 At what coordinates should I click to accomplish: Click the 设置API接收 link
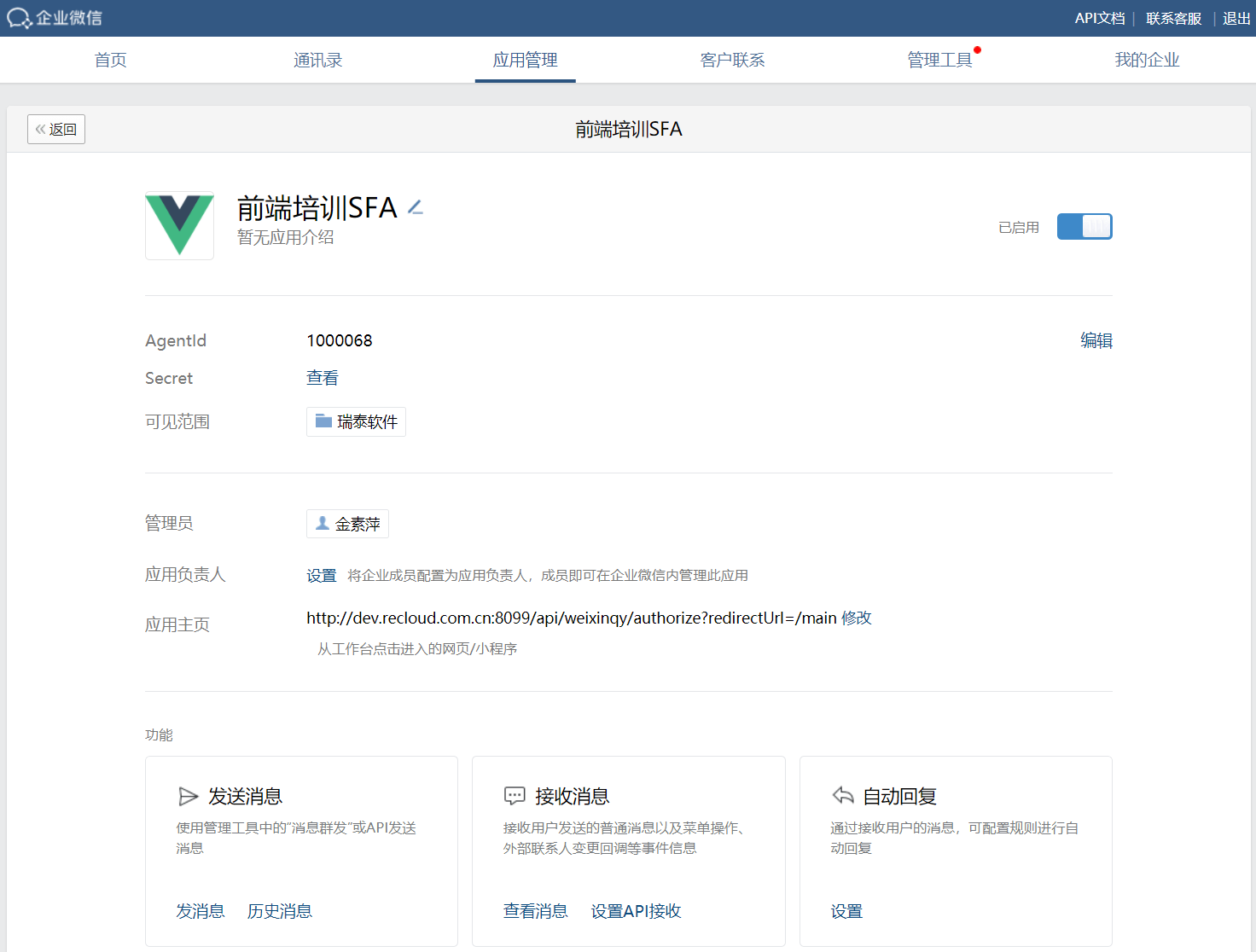click(637, 911)
